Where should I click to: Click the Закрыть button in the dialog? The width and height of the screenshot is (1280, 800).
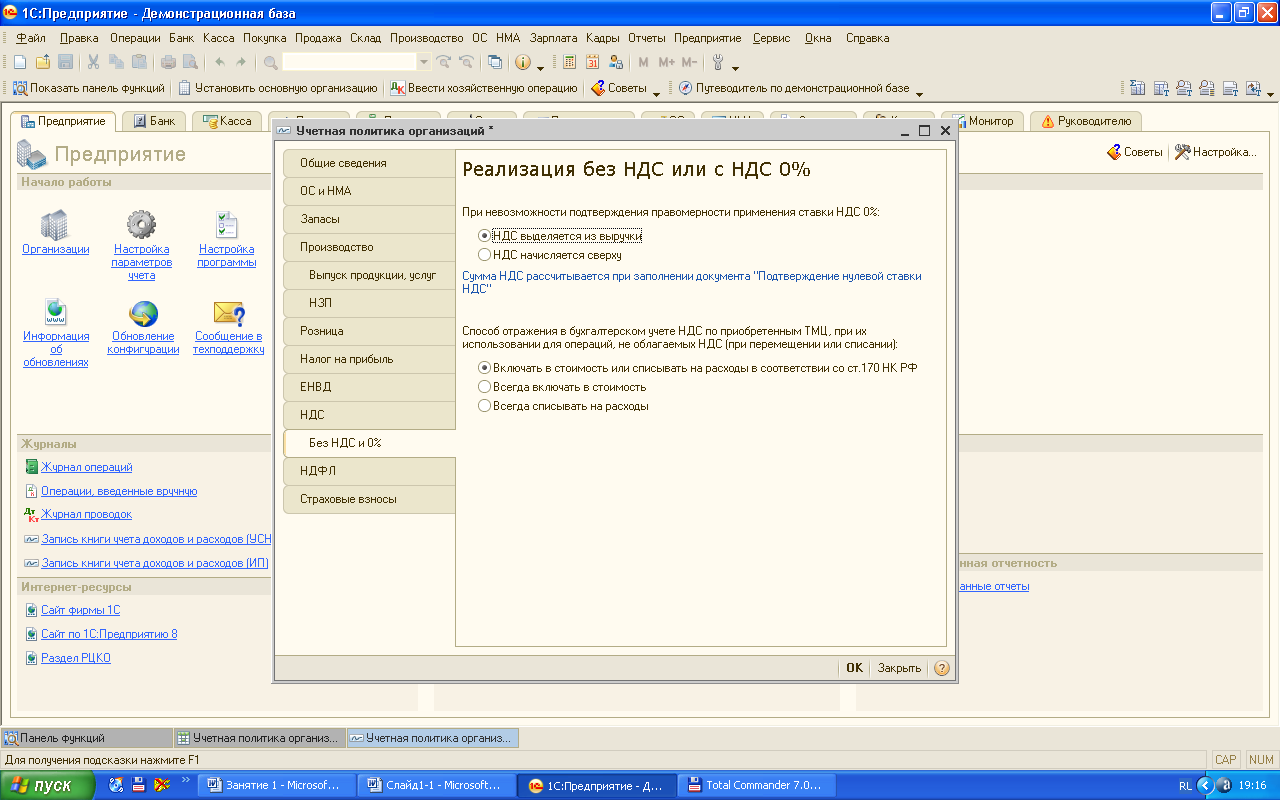click(899, 668)
